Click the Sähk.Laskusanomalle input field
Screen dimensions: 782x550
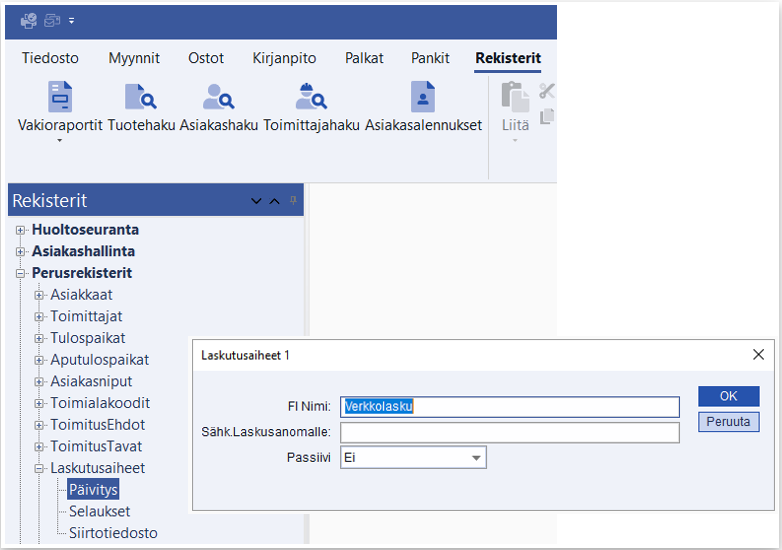510,432
